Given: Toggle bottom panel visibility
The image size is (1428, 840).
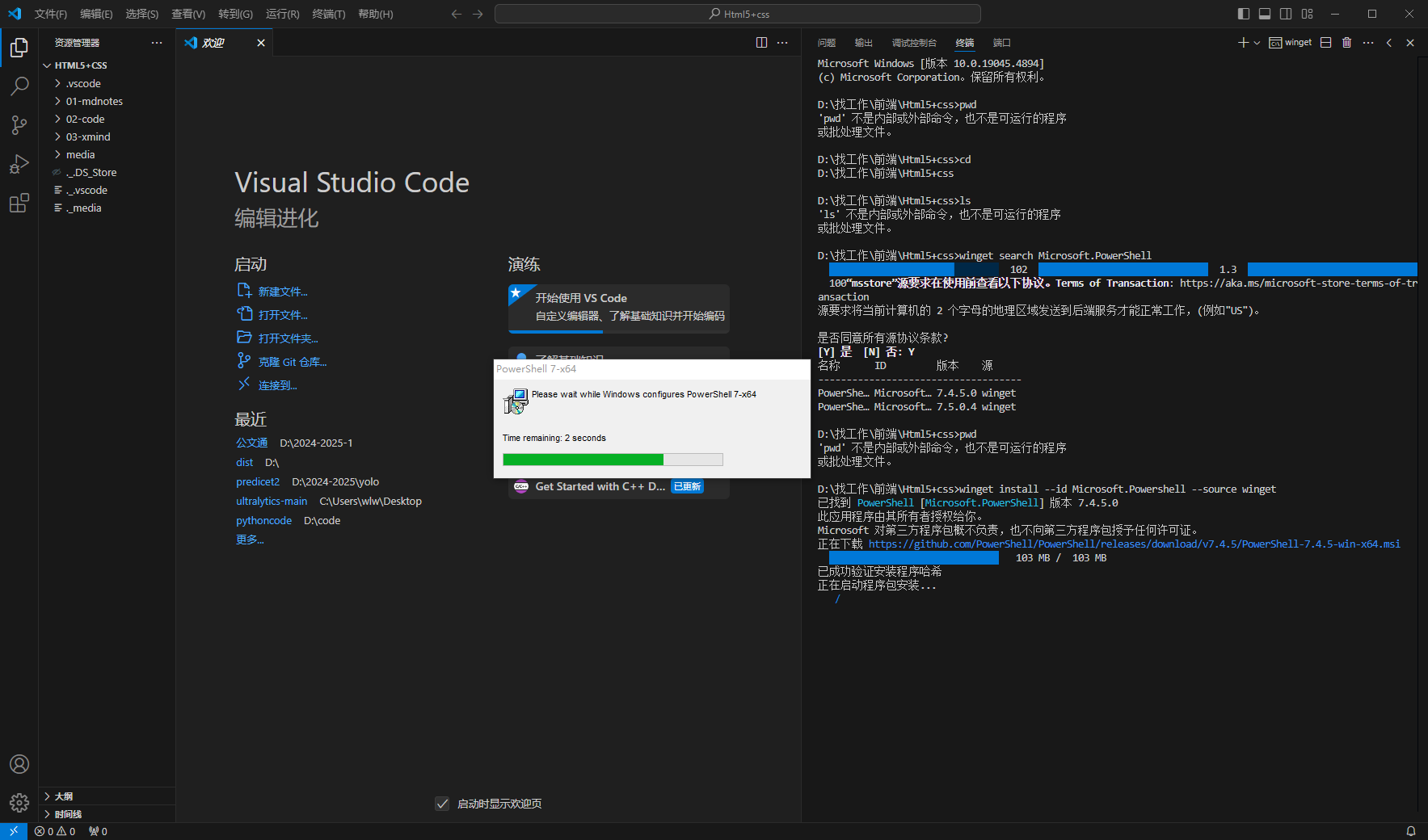Looking at the screenshot, I should (1265, 14).
